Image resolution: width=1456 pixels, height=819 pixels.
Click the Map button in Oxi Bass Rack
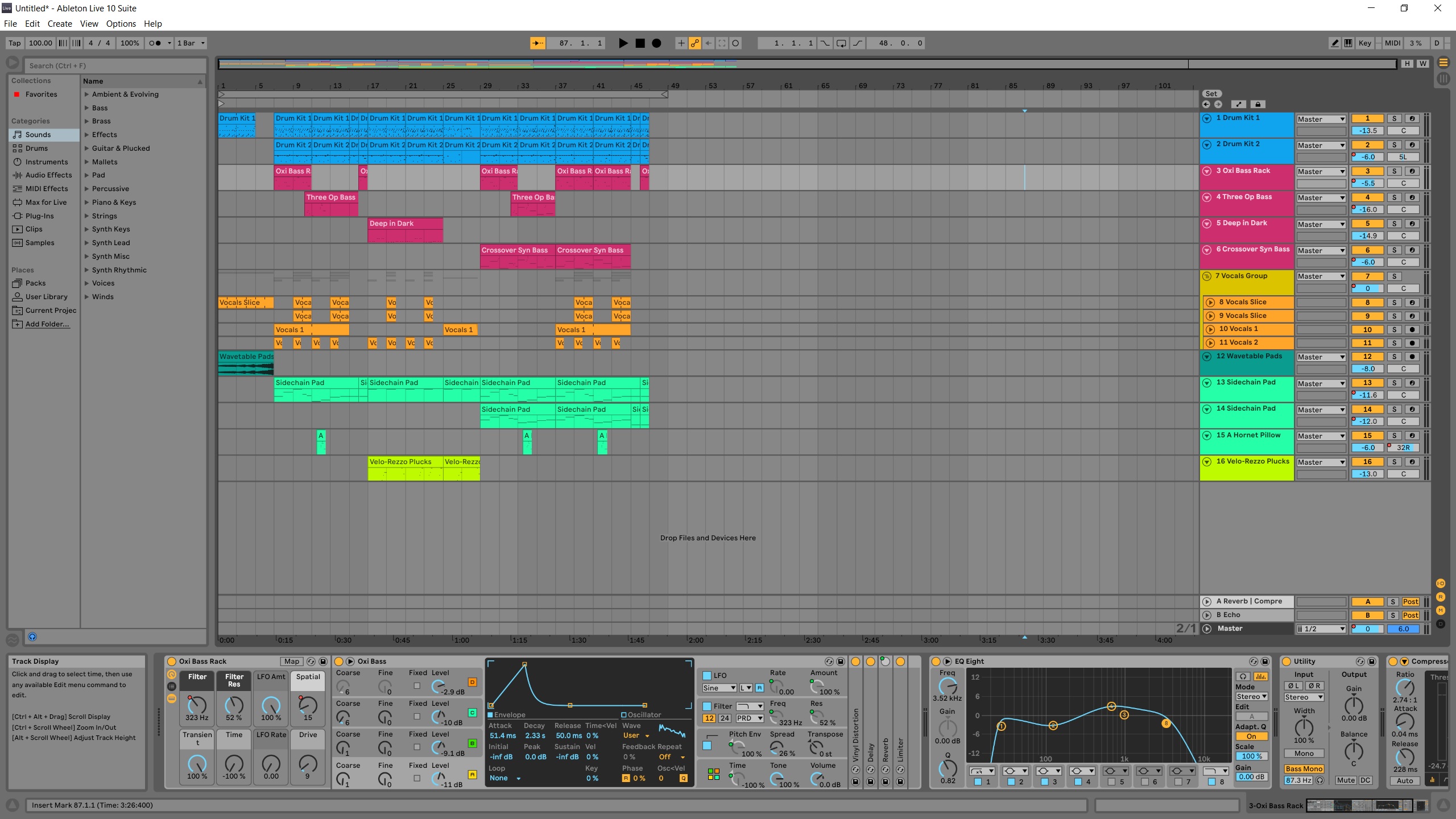pyautogui.click(x=292, y=661)
